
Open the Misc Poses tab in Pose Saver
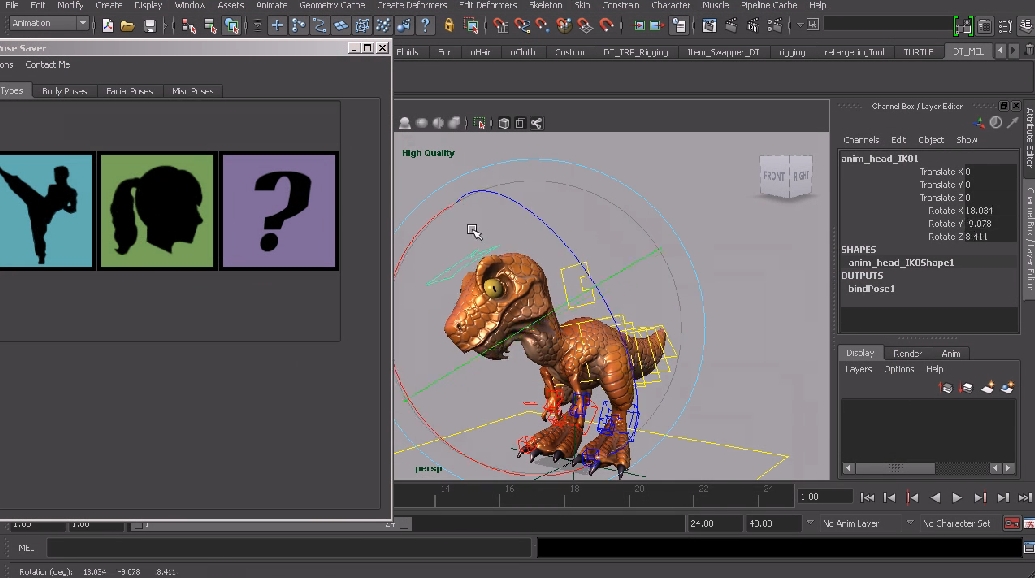click(x=193, y=91)
